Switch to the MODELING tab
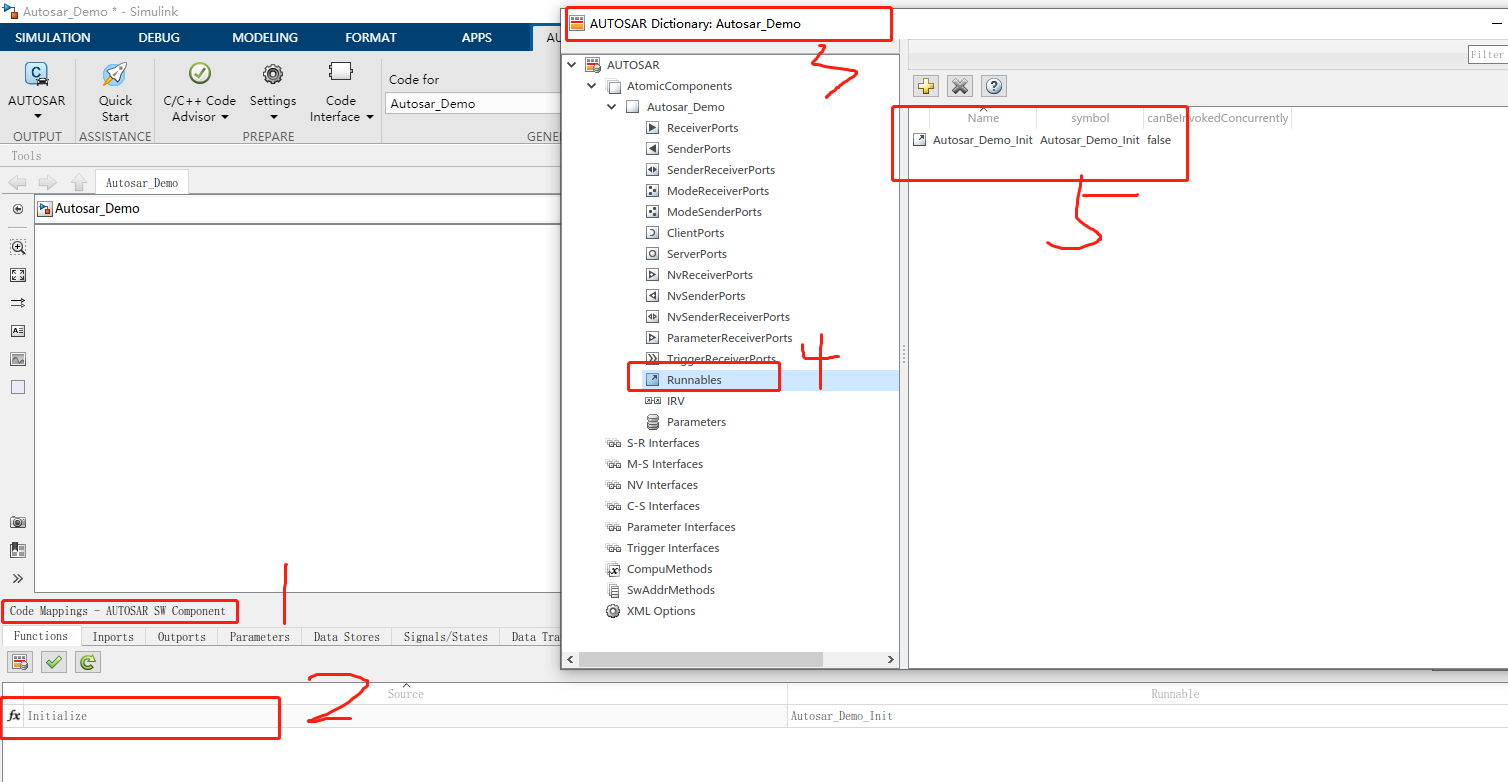Viewport: 1508px width, 782px height. [265, 37]
